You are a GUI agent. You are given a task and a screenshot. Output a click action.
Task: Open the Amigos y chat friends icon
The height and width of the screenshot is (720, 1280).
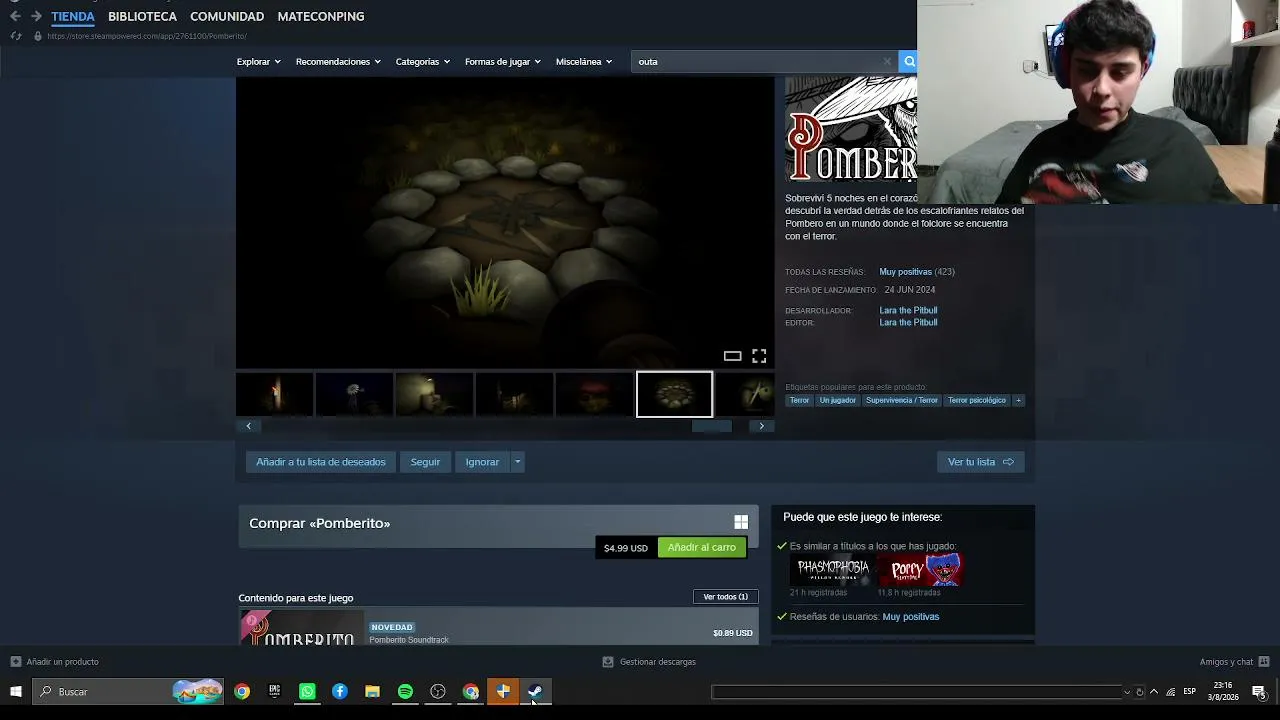coord(1264,662)
